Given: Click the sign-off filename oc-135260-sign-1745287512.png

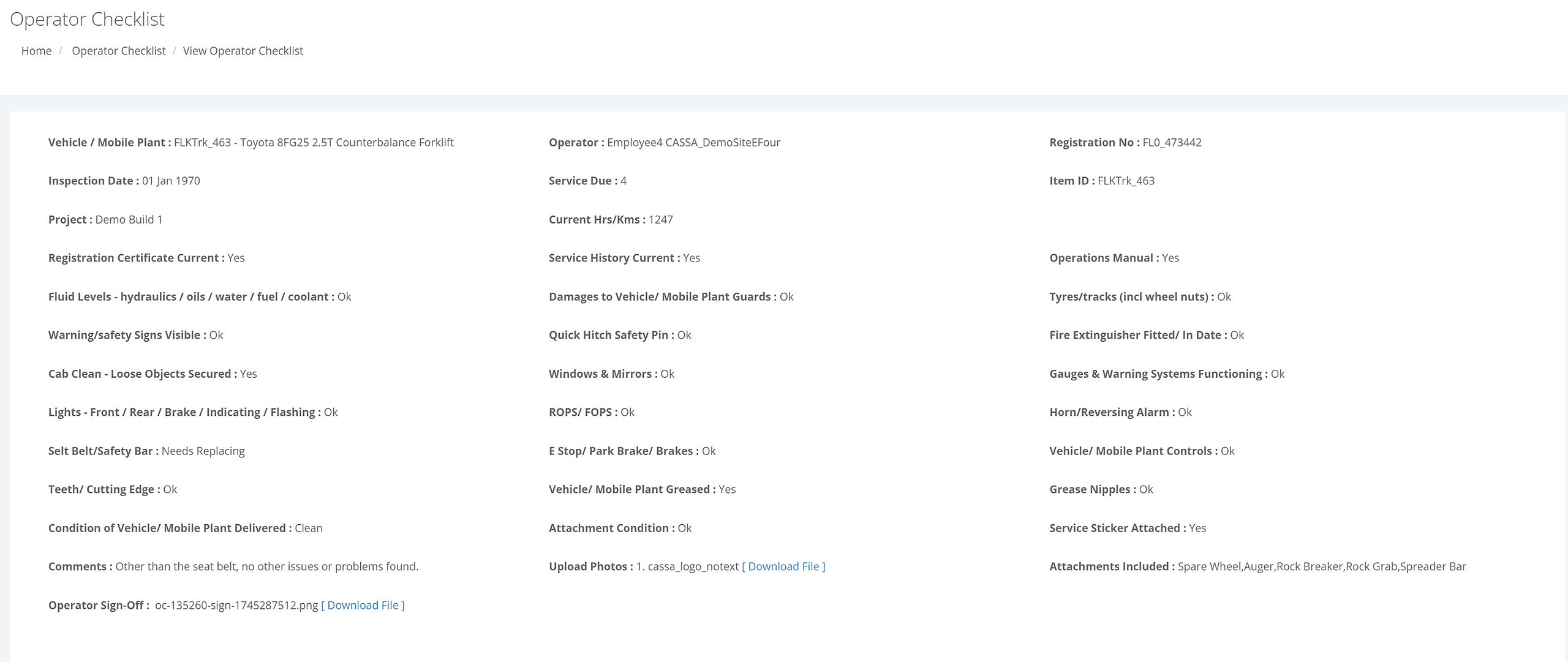Looking at the screenshot, I should [x=236, y=605].
